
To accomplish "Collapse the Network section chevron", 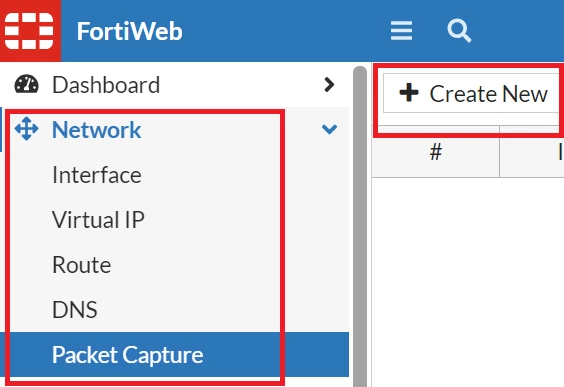I will click(x=329, y=129).
